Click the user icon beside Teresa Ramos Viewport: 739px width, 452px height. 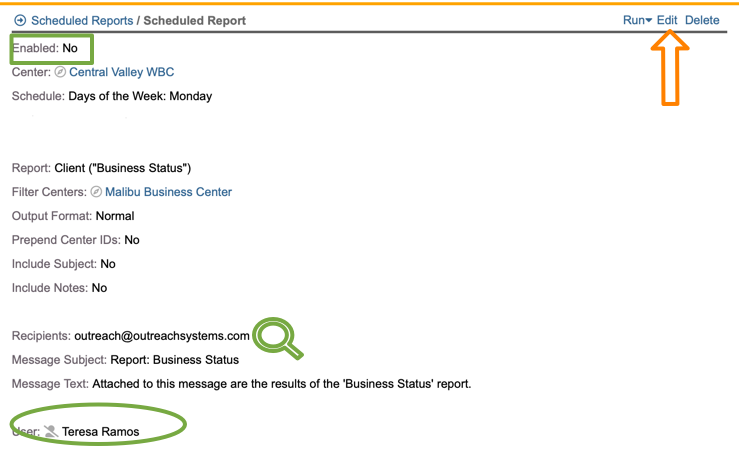[51, 432]
